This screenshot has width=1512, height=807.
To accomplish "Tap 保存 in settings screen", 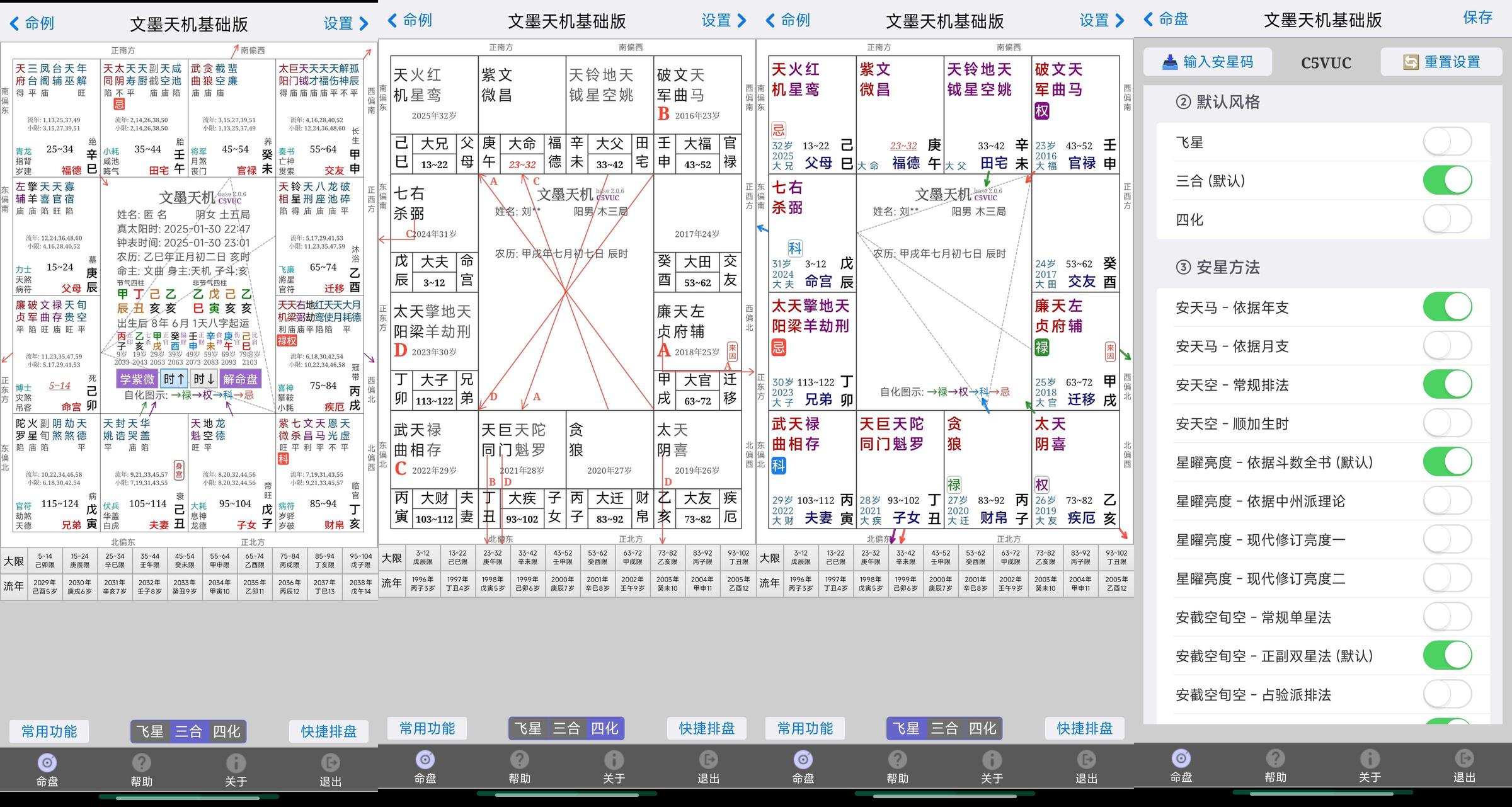I will [1478, 17].
